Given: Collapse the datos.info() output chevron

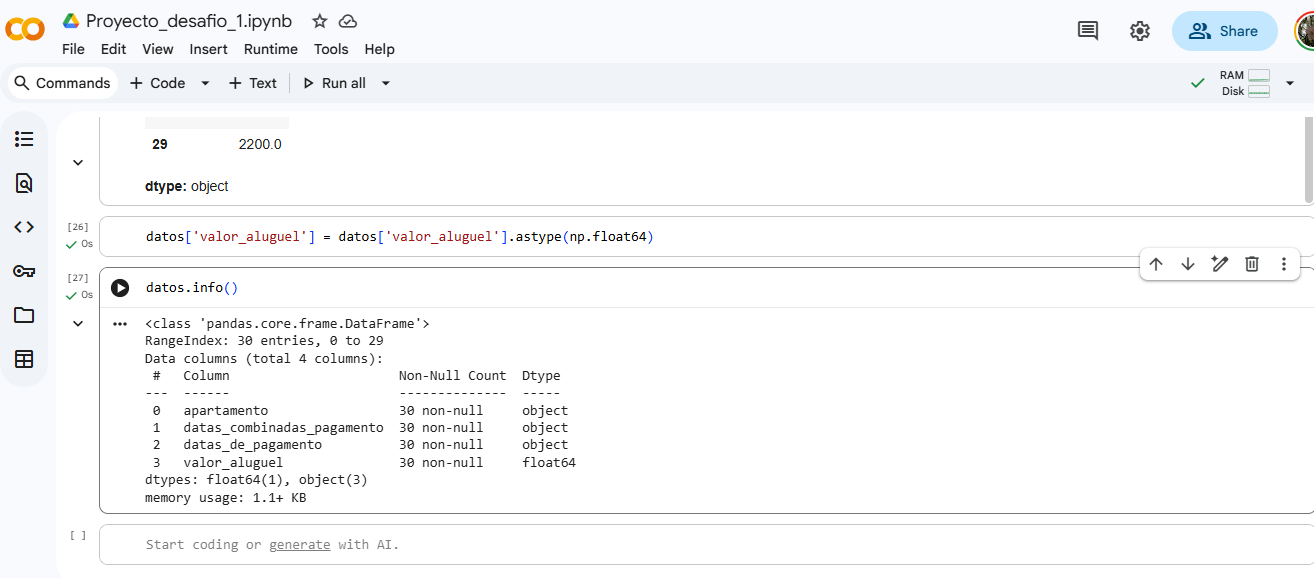Looking at the screenshot, I should pos(78,323).
